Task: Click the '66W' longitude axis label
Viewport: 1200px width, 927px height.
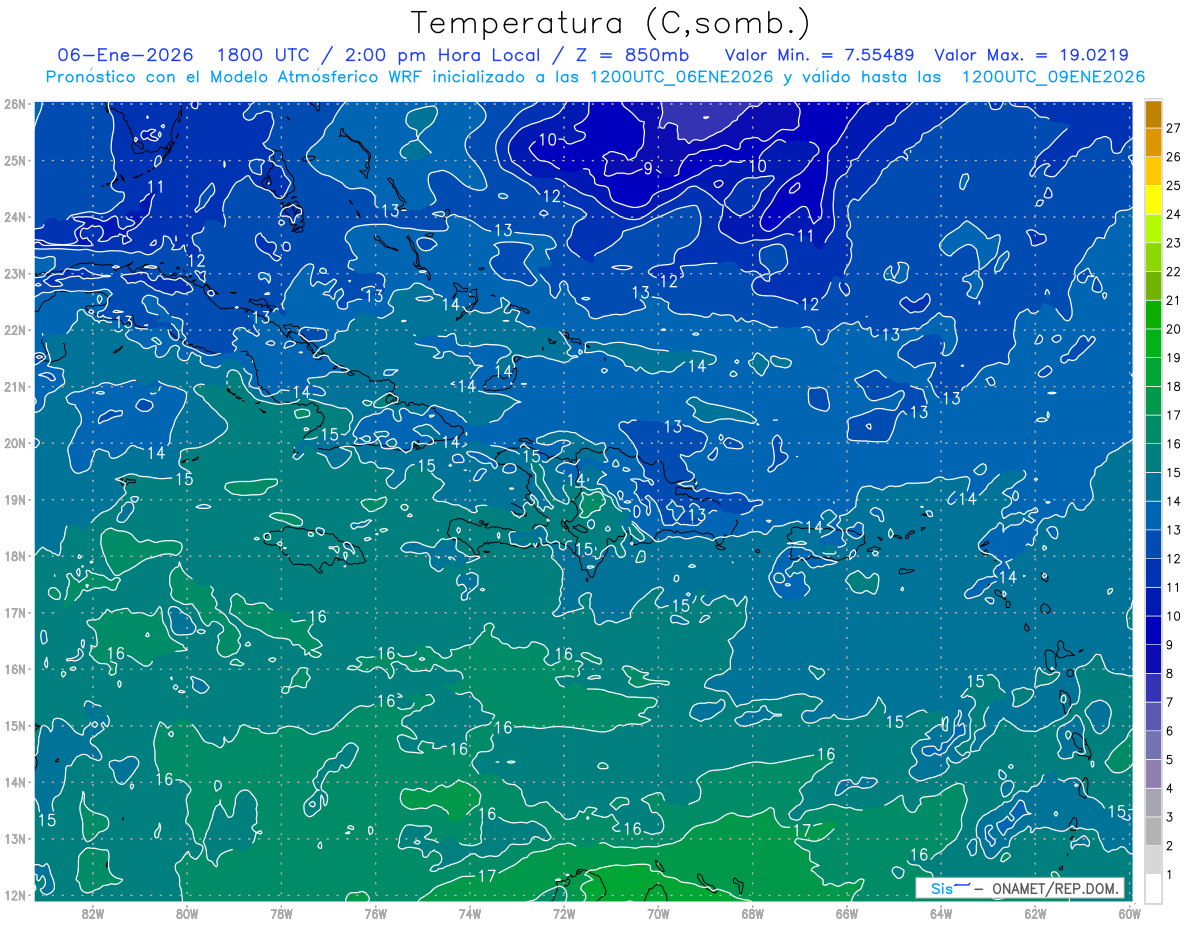Action: tap(847, 913)
